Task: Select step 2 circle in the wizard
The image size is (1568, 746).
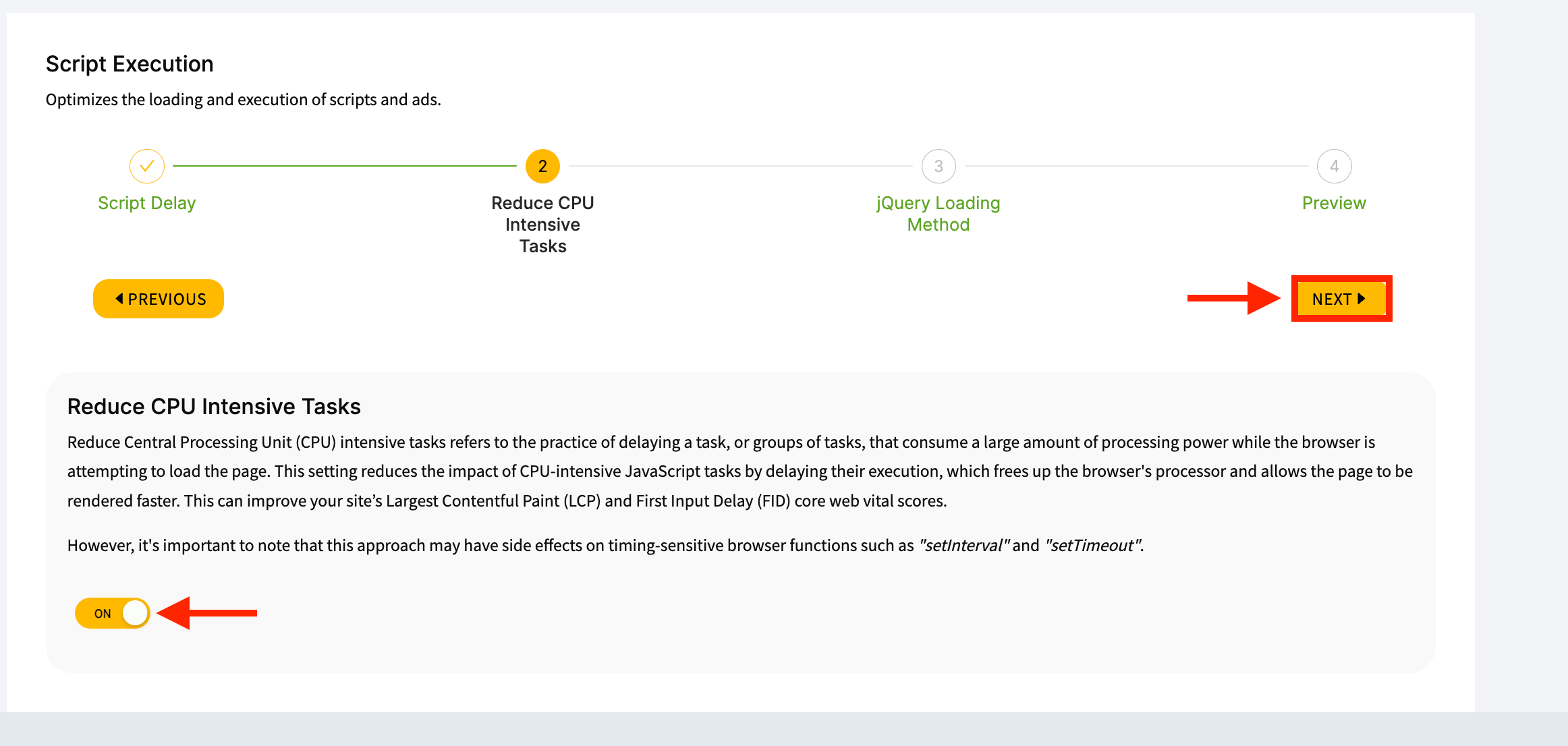Action: point(542,166)
